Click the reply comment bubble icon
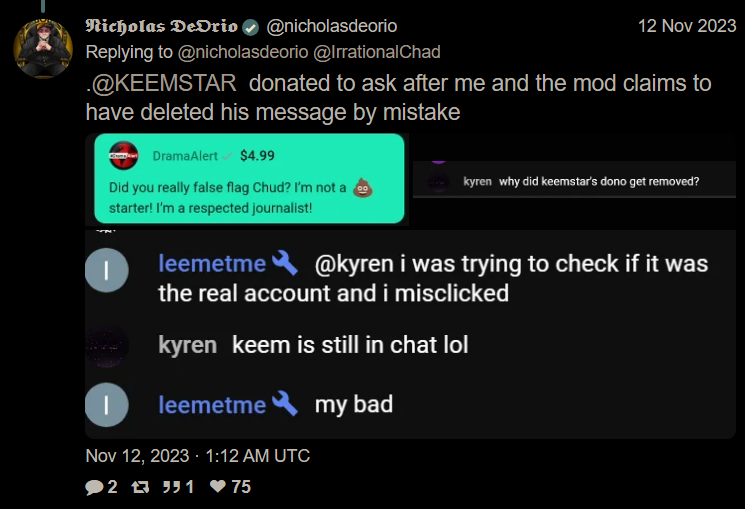Image resolution: width=745 pixels, height=509 pixels. tap(95, 487)
